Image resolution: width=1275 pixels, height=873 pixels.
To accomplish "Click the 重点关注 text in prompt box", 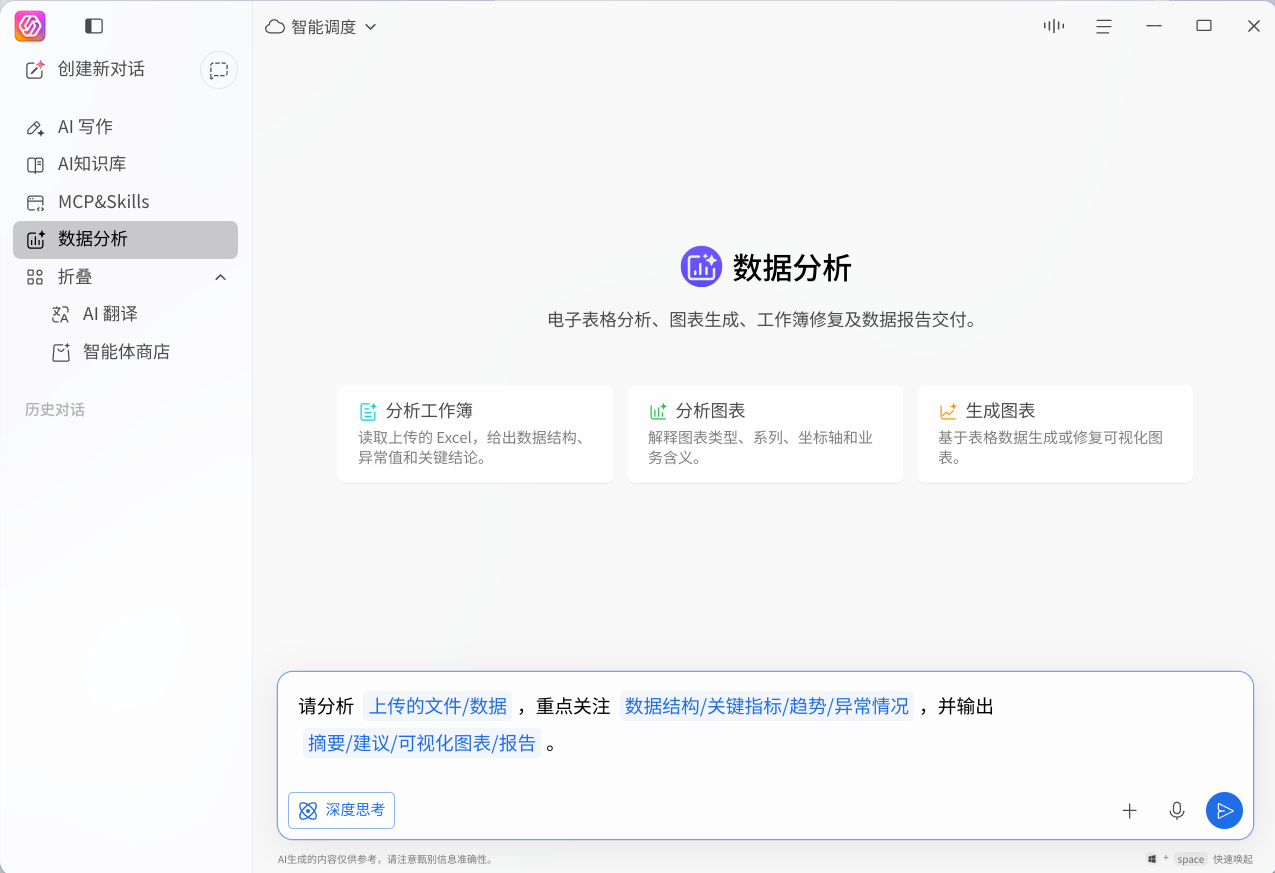I will click(x=573, y=706).
